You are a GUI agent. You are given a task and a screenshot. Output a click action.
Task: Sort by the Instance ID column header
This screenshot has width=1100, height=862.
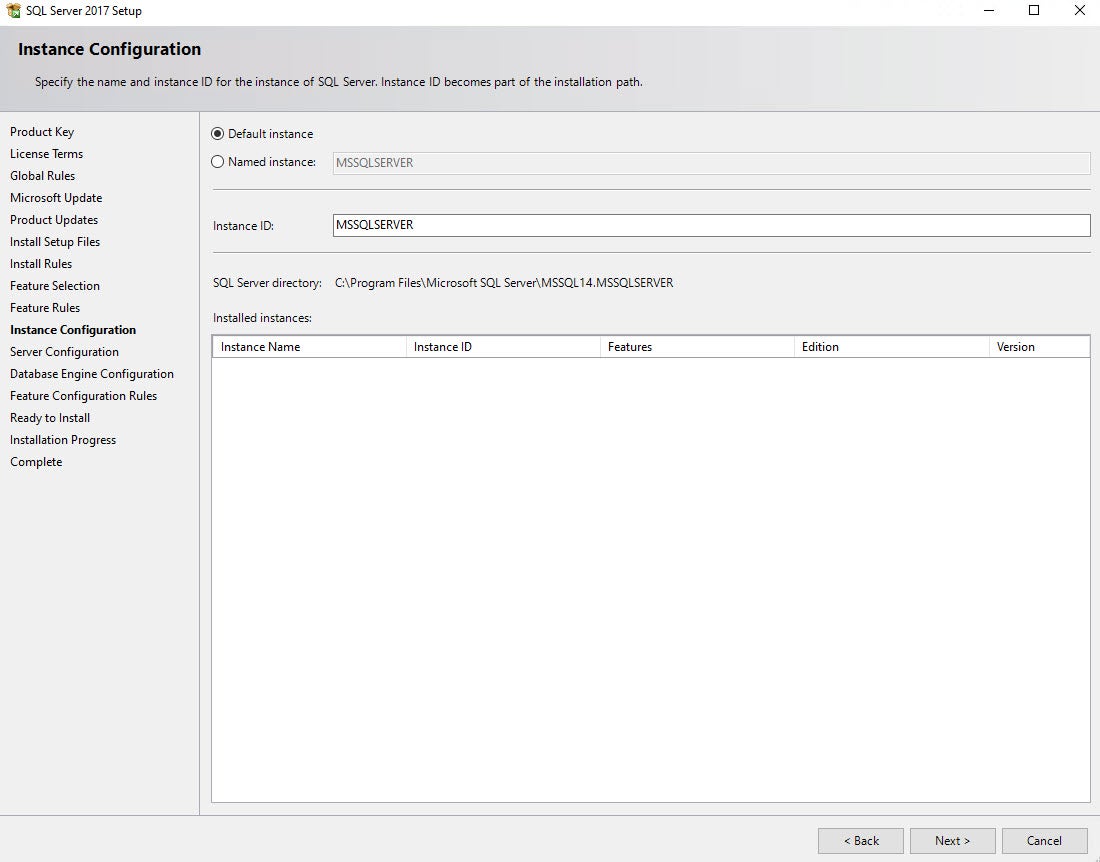[503, 346]
